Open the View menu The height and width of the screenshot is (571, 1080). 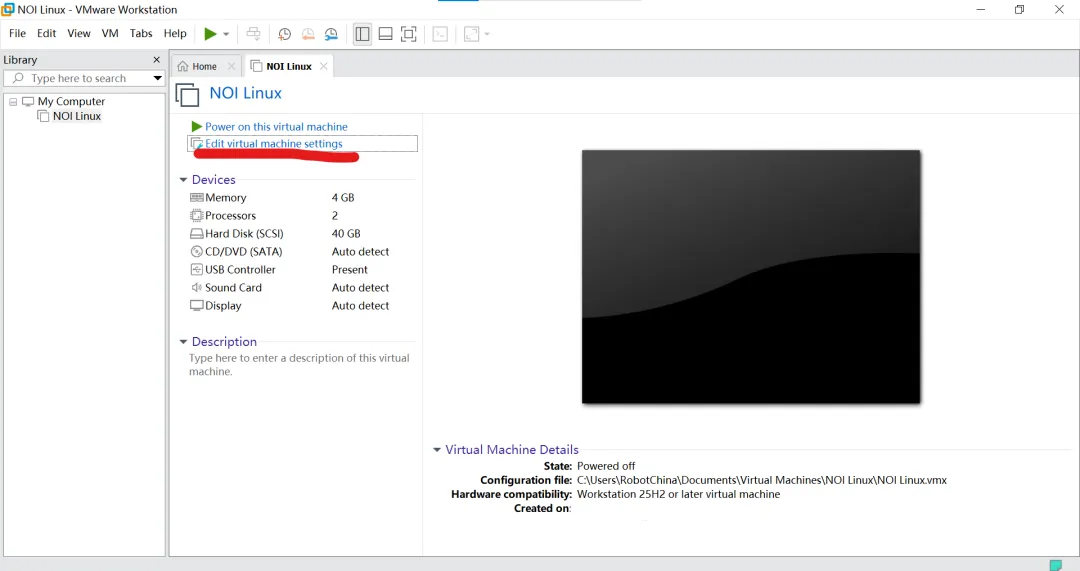79,33
